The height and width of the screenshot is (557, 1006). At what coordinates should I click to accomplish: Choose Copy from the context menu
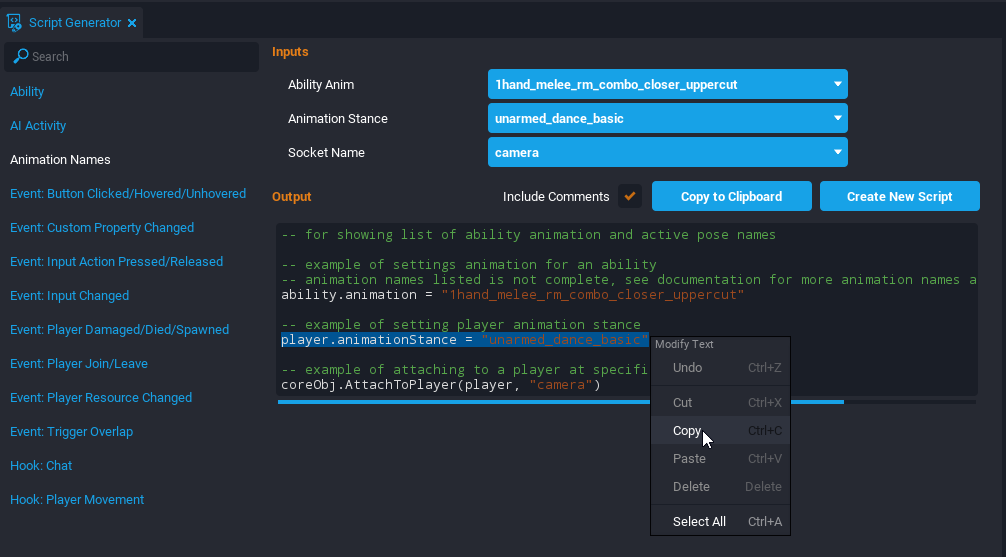pyautogui.click(x=687, y=431)
